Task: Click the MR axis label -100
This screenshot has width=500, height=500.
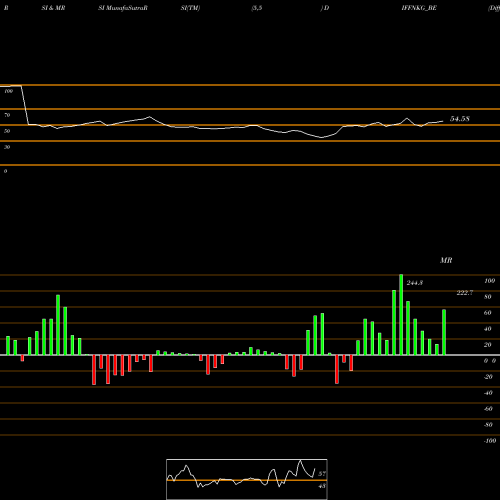Action: coord(490,441)
